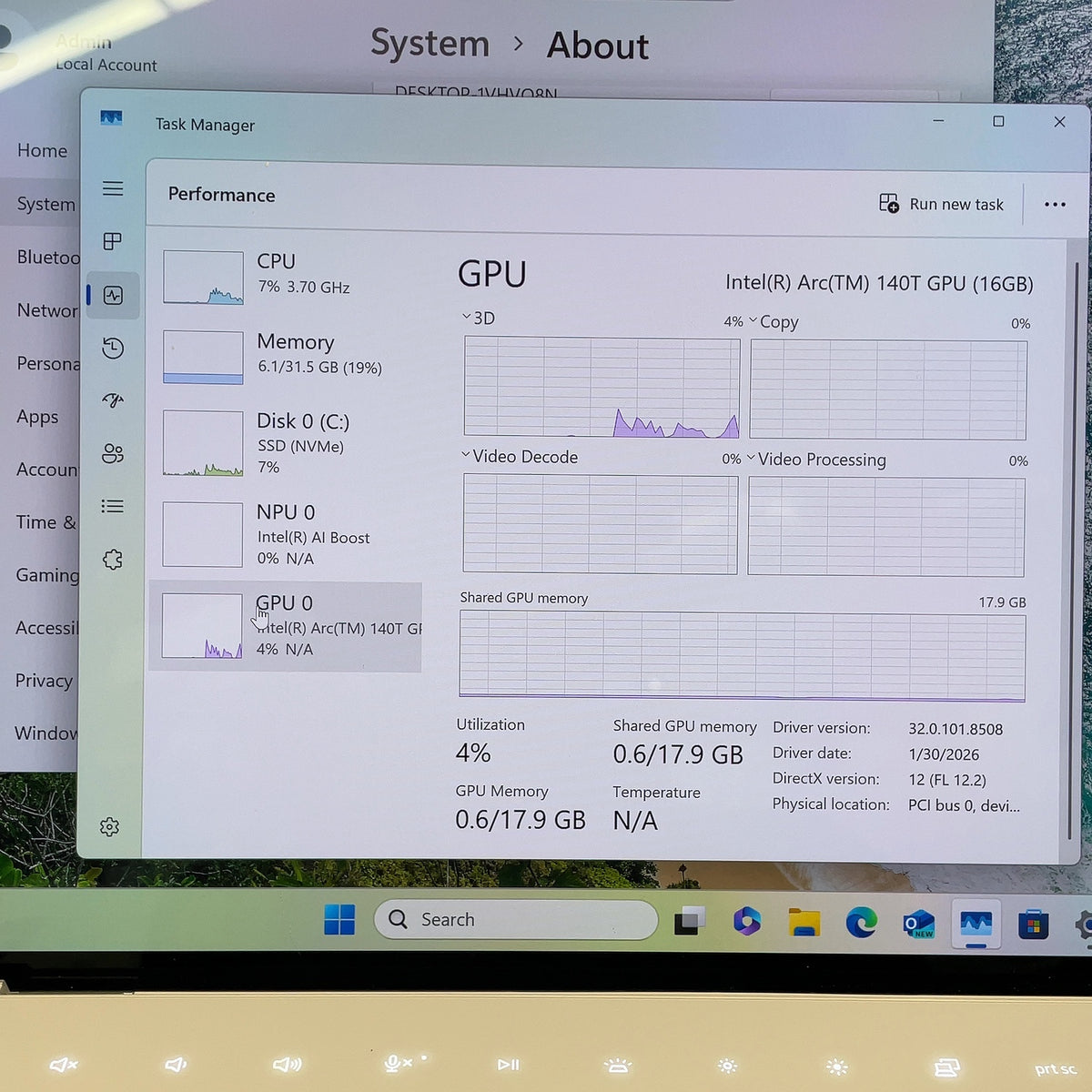Open Privacy in the Settings sidebar
This screenshot has height=1092, width=1092.
click(x=44, y=681)
